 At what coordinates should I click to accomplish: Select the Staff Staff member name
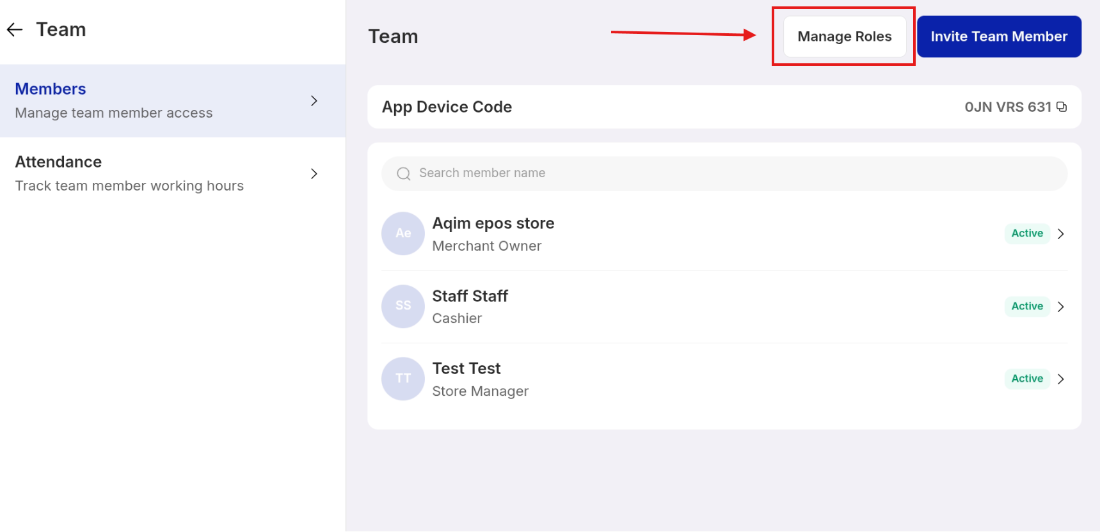(470, 296)
